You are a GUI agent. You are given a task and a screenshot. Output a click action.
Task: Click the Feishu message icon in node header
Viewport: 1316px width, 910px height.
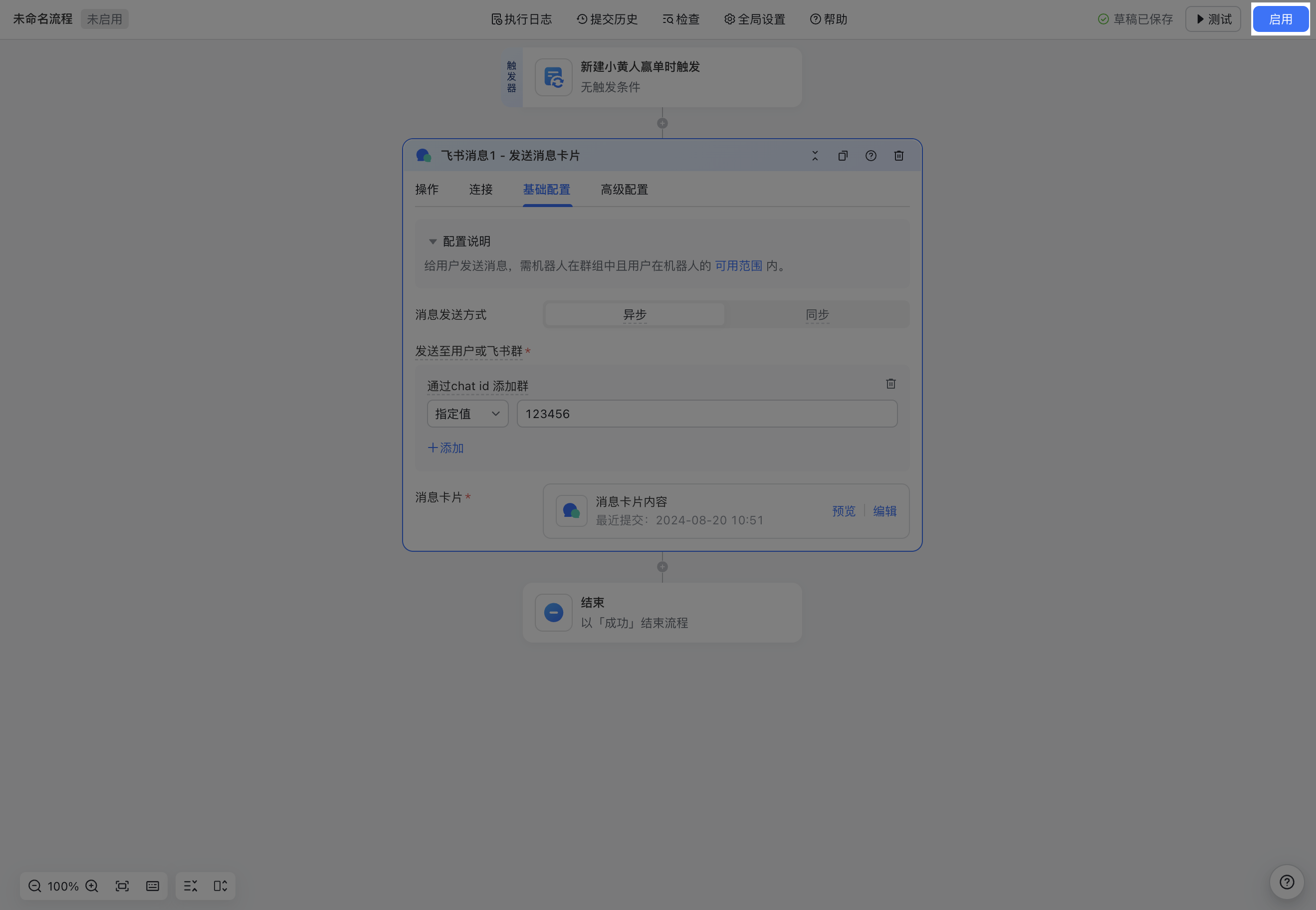pyautogui.click(x=423, y=156)
